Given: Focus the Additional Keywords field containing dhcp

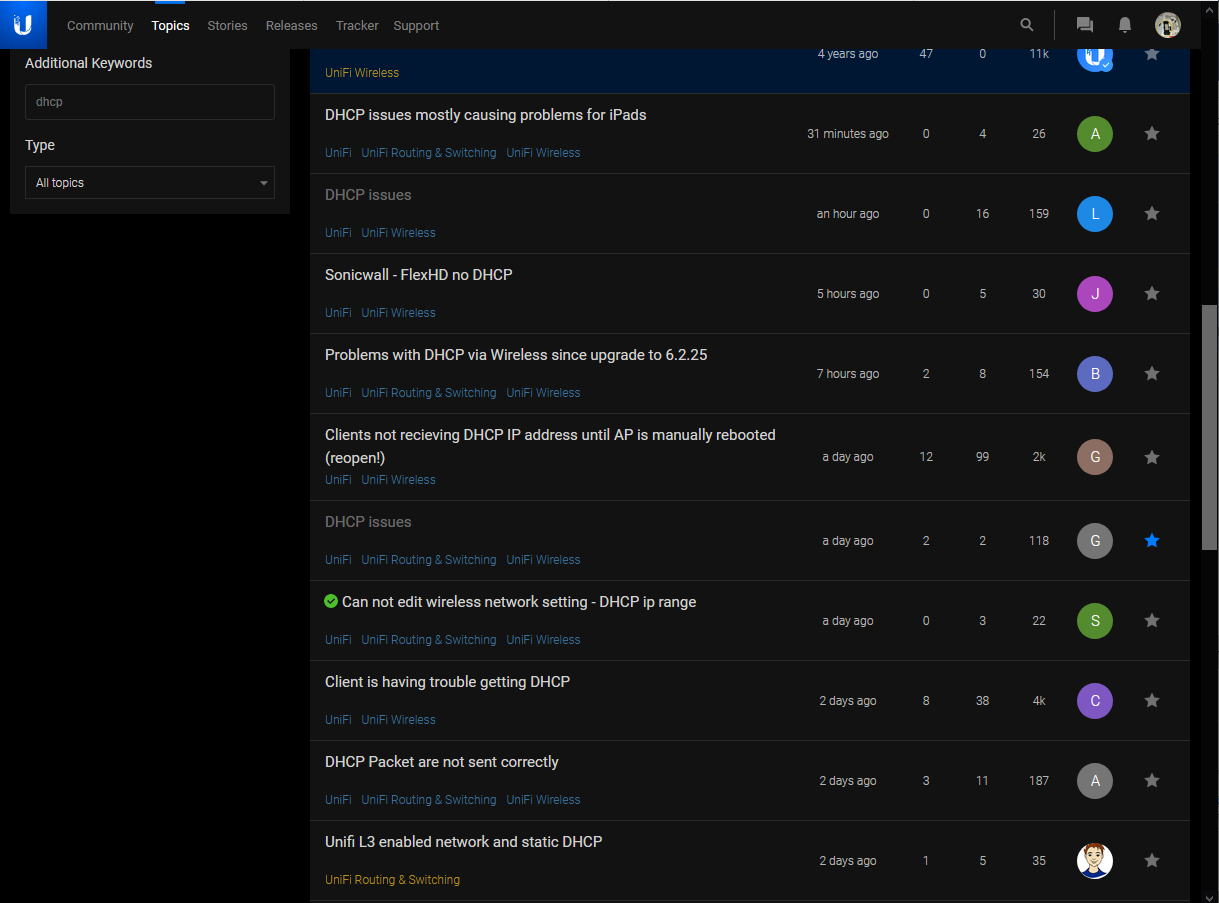Looking at the screenshot, I should pos(150,102).
